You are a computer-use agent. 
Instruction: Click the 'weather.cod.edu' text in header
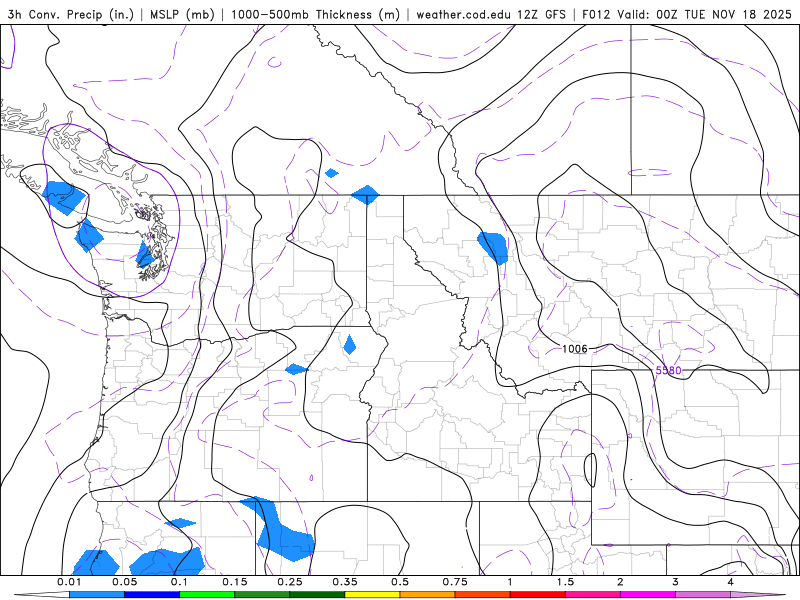tap(462, 14)
